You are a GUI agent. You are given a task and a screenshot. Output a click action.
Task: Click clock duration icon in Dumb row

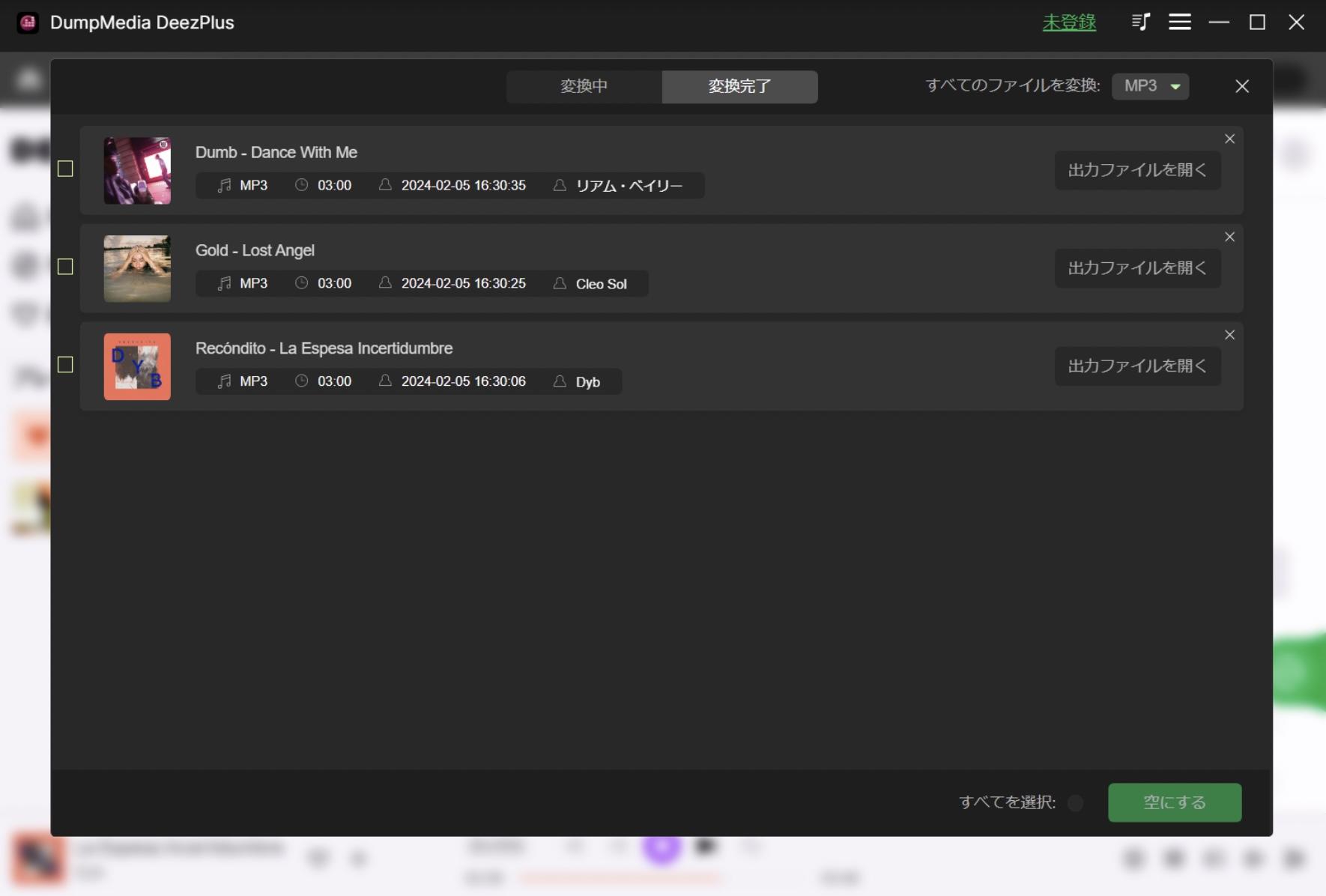point(301,185)
